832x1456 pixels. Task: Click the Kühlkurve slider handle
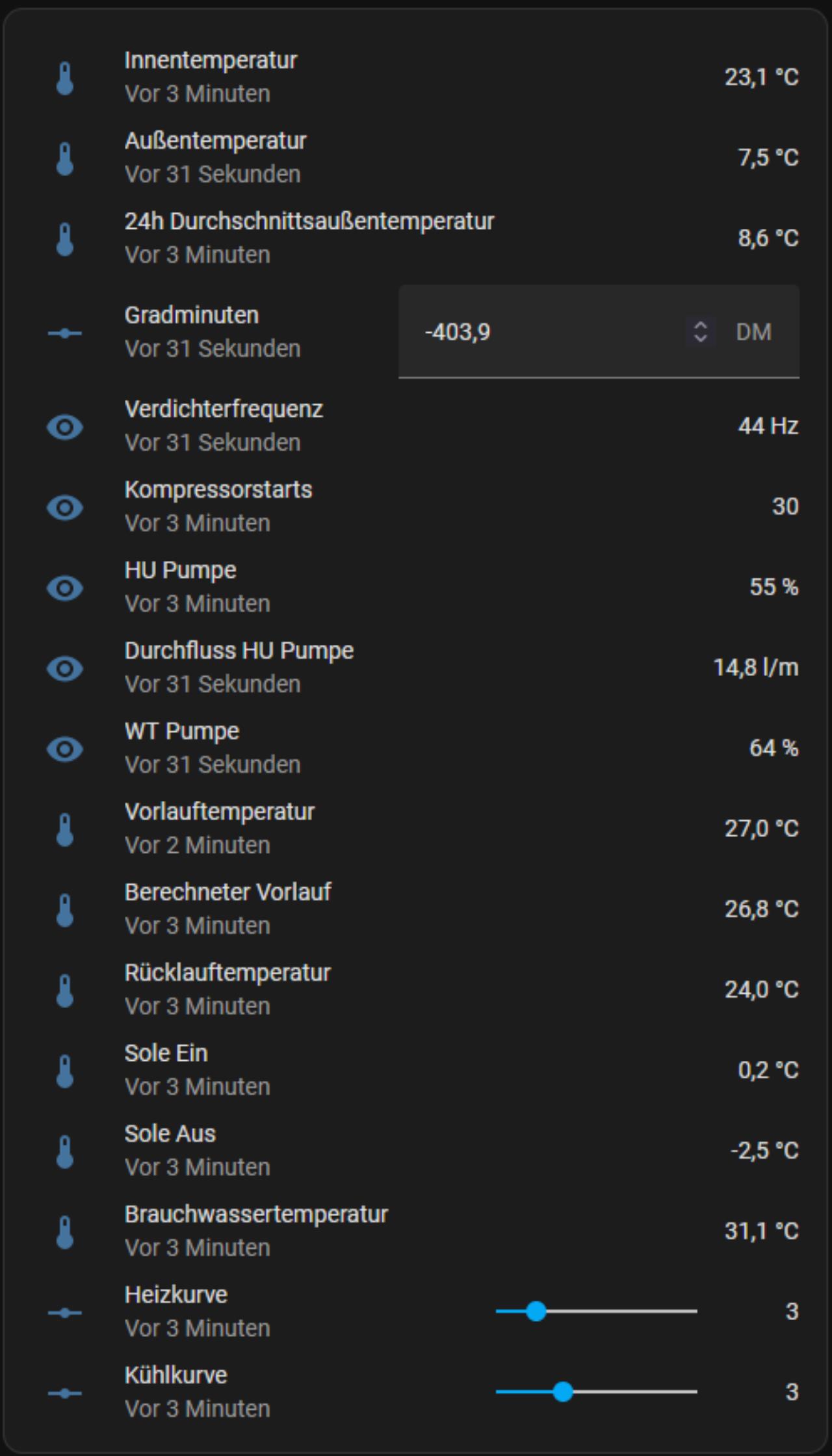click(x=563, y=1392)
